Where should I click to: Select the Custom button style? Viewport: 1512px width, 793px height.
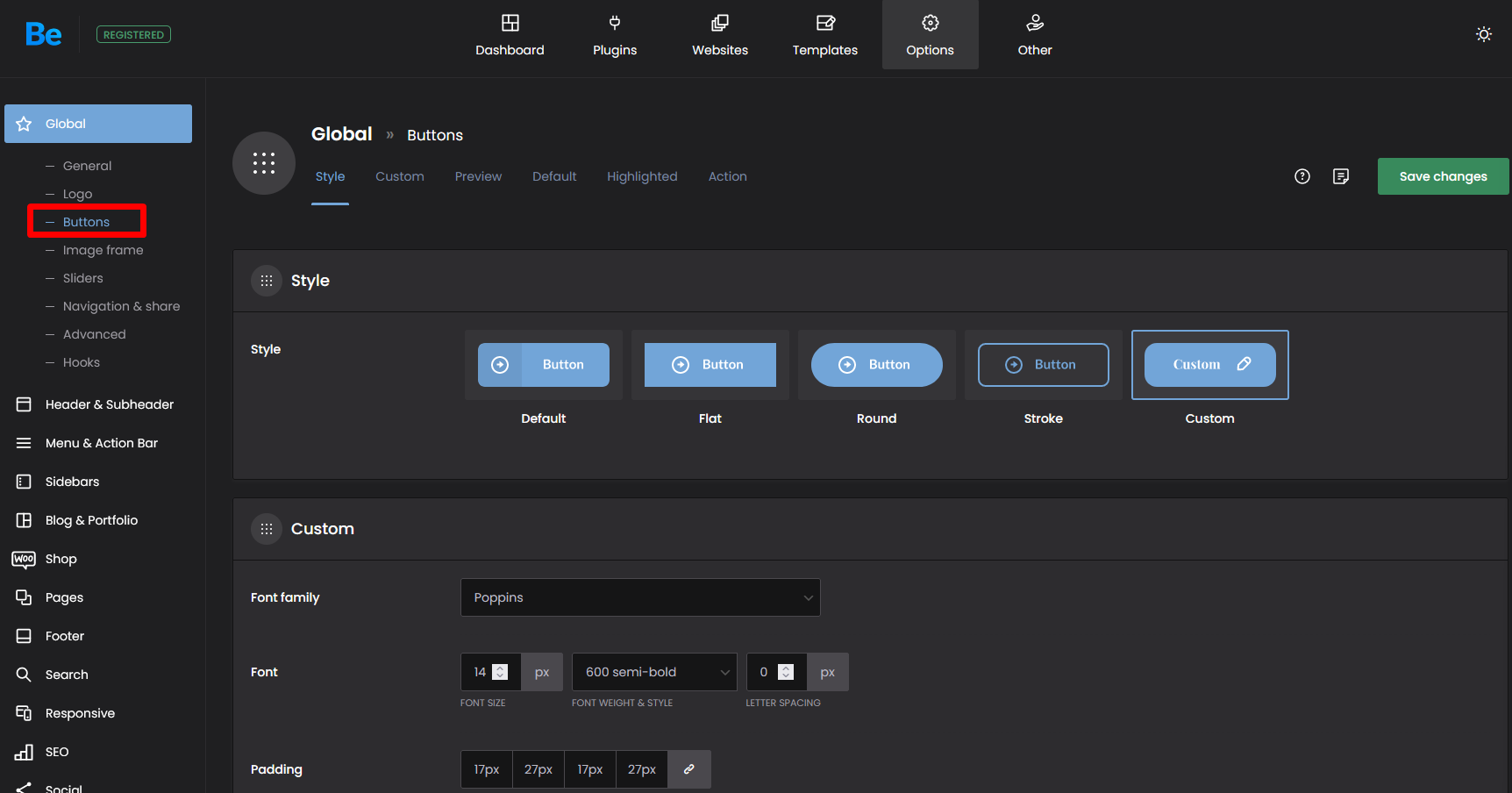tap(1210, 365)
